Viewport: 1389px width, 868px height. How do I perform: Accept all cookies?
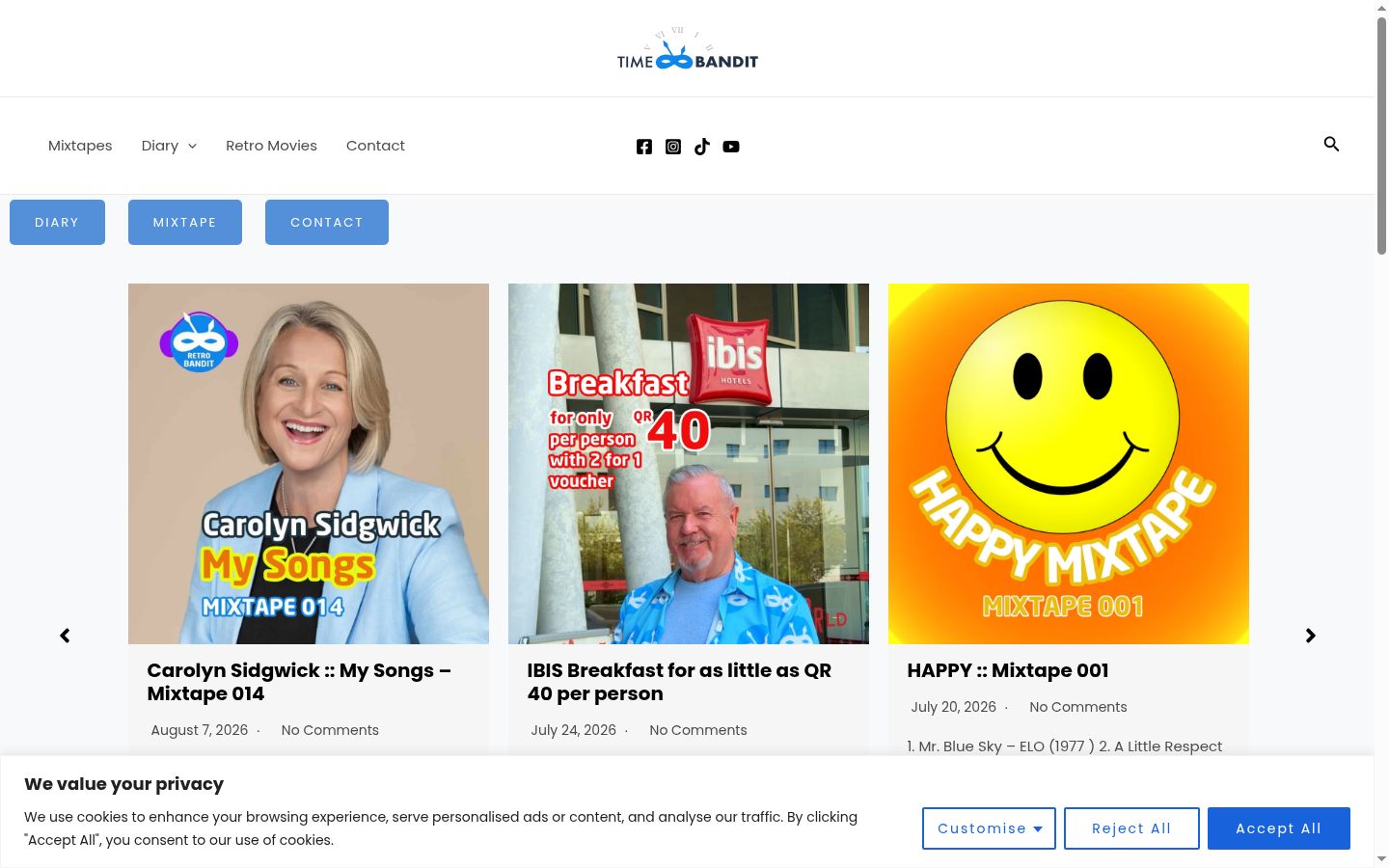[1279, 828]
